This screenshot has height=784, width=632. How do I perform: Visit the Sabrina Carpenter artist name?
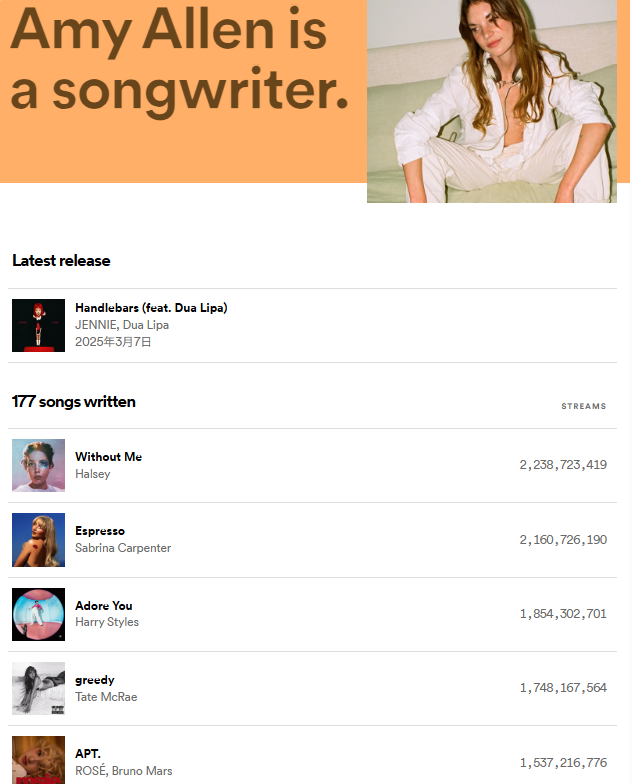(123, 548)
